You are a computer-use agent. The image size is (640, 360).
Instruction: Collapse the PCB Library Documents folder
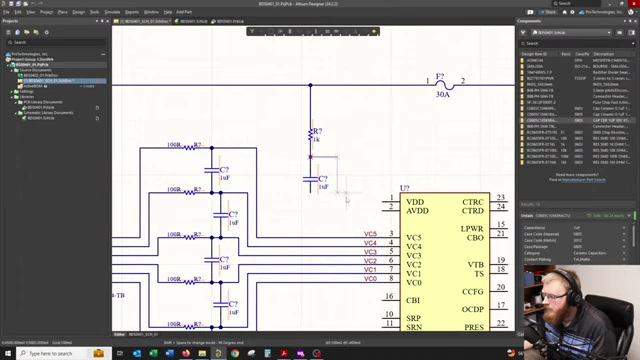(x=16, y=102)
